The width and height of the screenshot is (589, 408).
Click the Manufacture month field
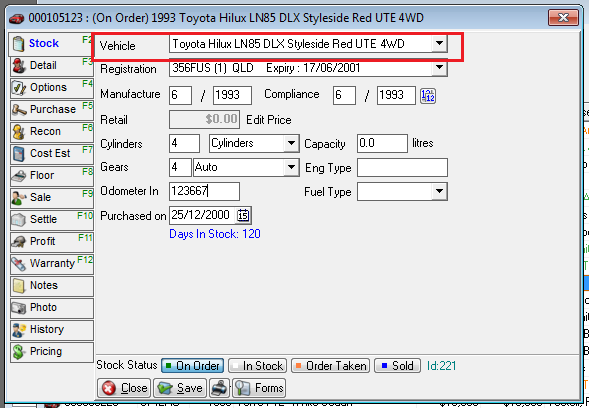pyautogui.click(x=180, y=95)
